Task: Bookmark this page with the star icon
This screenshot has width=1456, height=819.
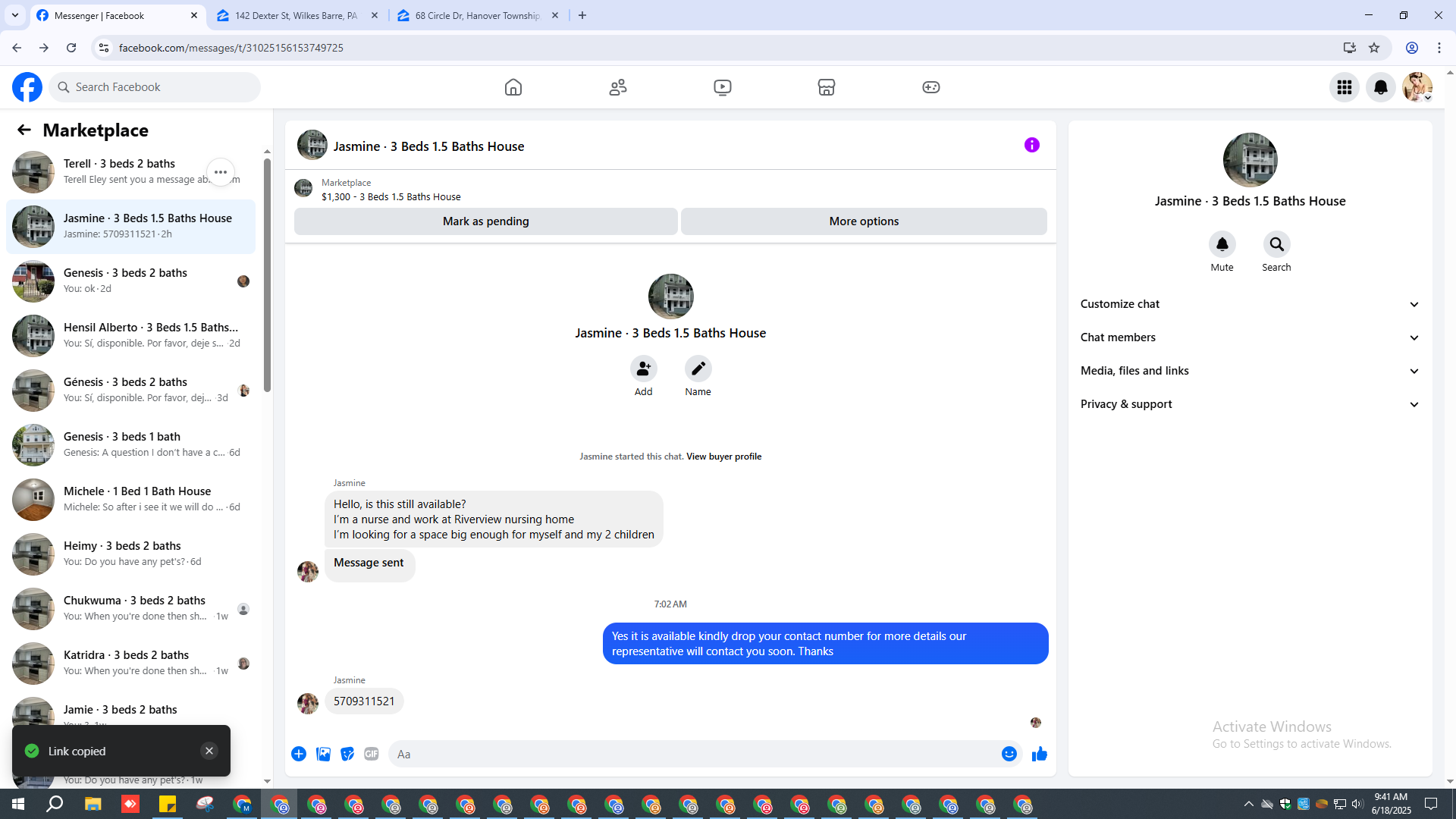Action: click(x=1374, y=48)
